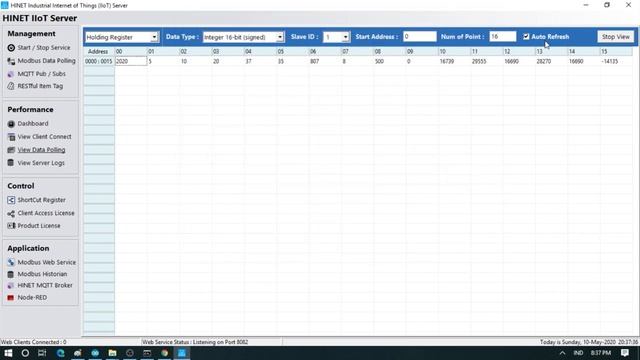Select cell value 37
Viewport: 640px width, 360px height.
pyautogui.click(x=248, y=61)
